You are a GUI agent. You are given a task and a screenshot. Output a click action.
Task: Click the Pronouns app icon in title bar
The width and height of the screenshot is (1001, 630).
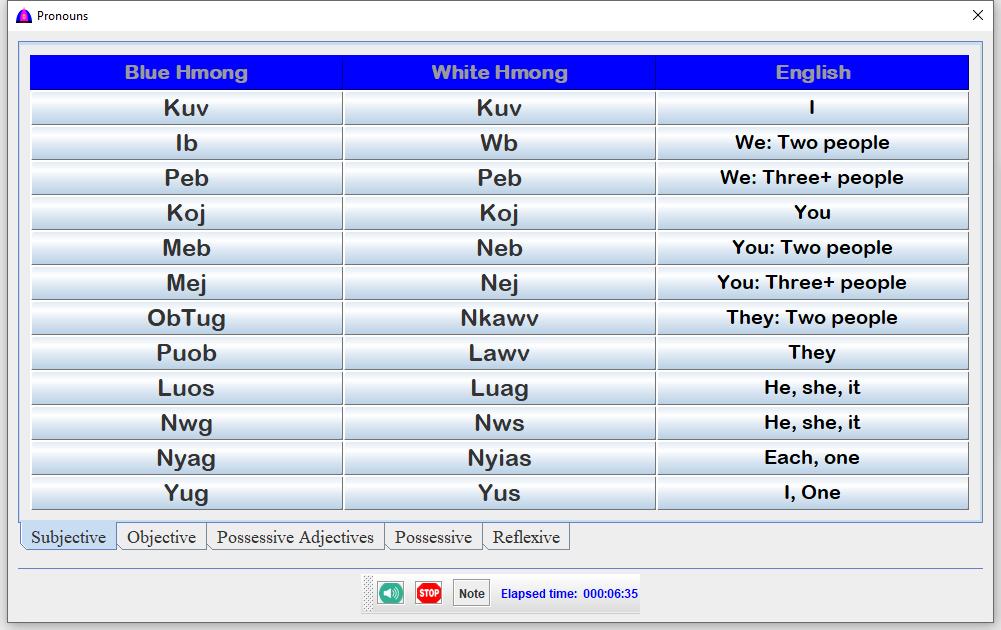[x=24, y=16]
